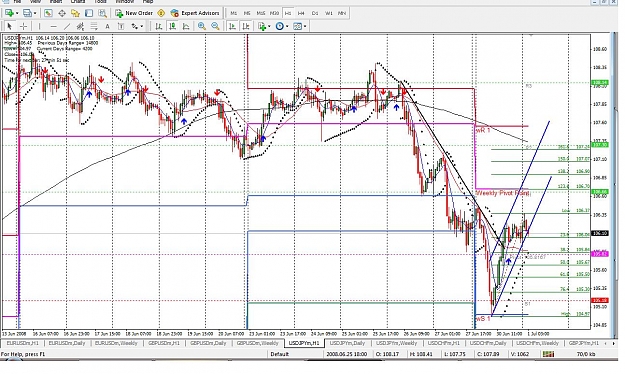625x374 pixels.
Task: Toggle chart Auto Scroll
Action: 232,26
